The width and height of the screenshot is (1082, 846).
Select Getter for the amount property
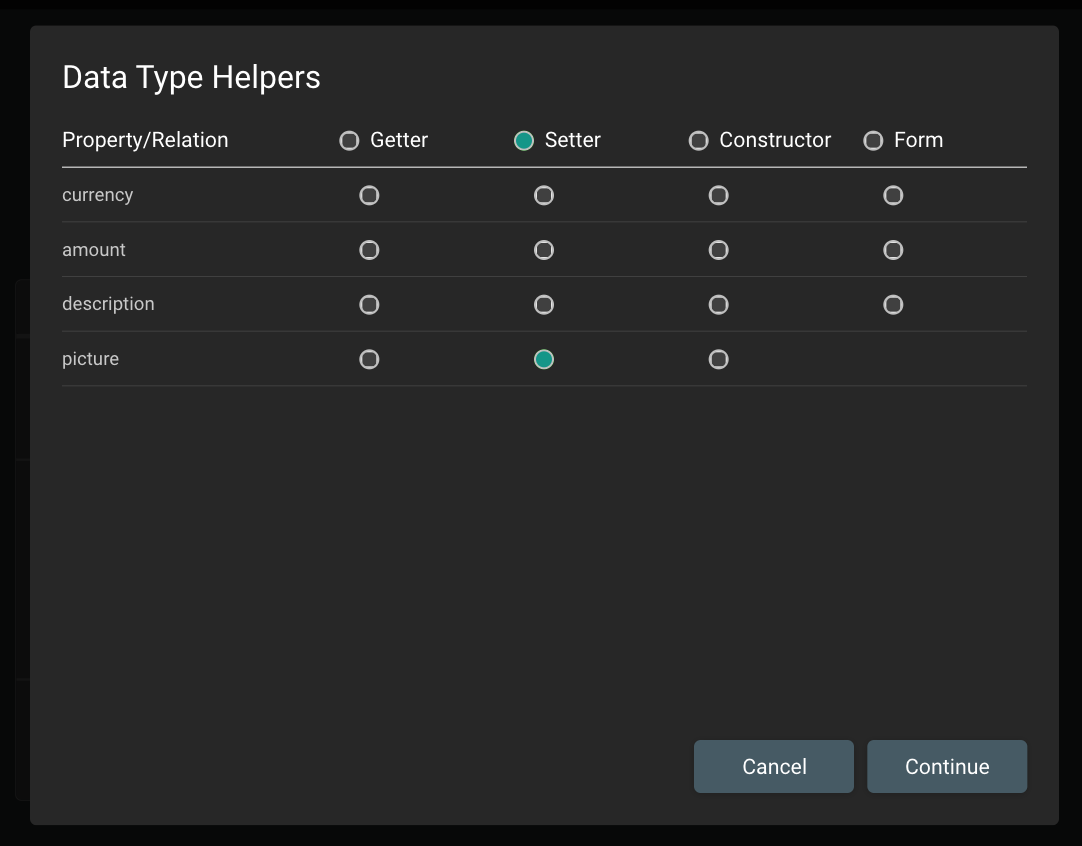click(x=369, y=250)
